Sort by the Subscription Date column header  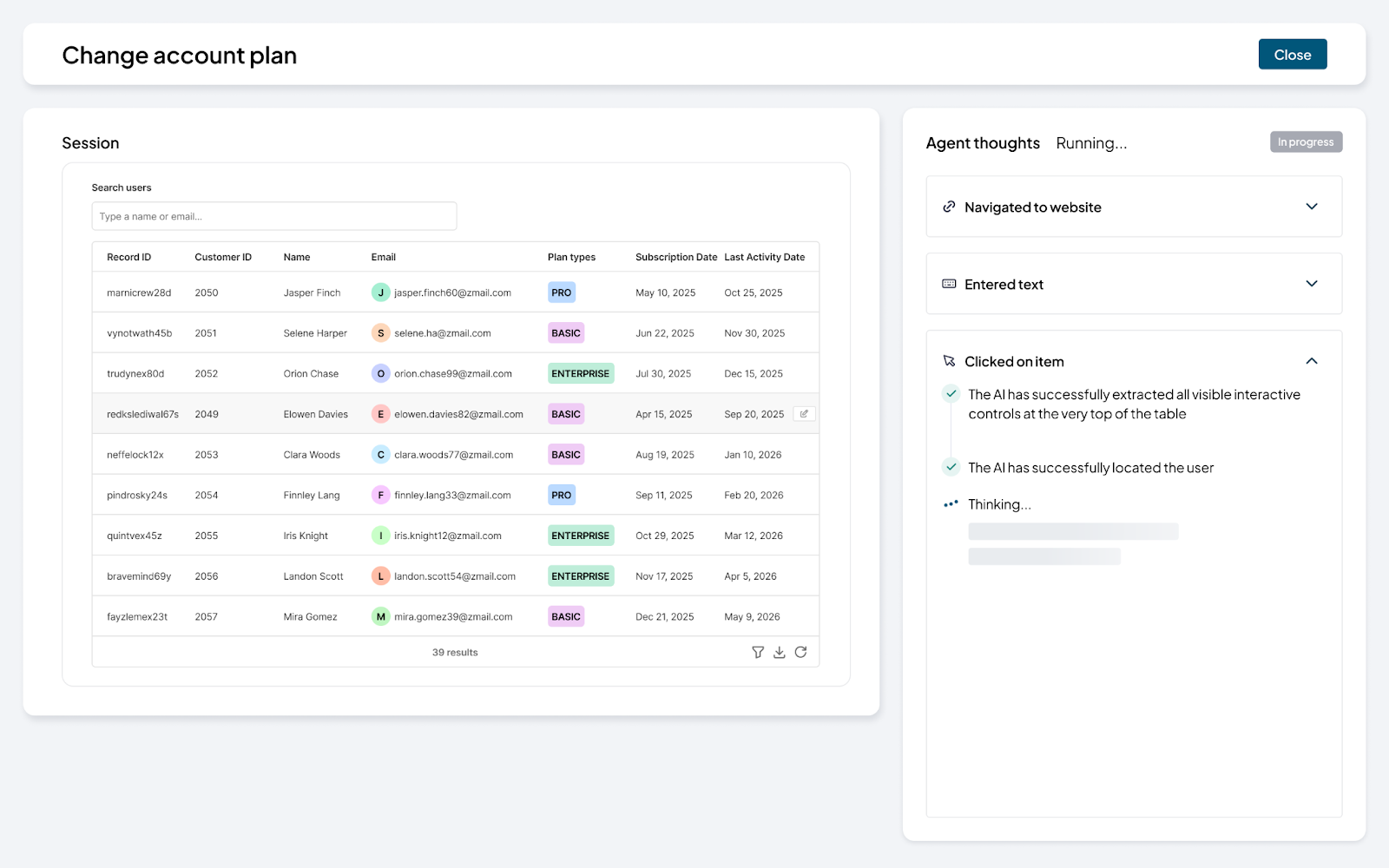click(675, 257)
